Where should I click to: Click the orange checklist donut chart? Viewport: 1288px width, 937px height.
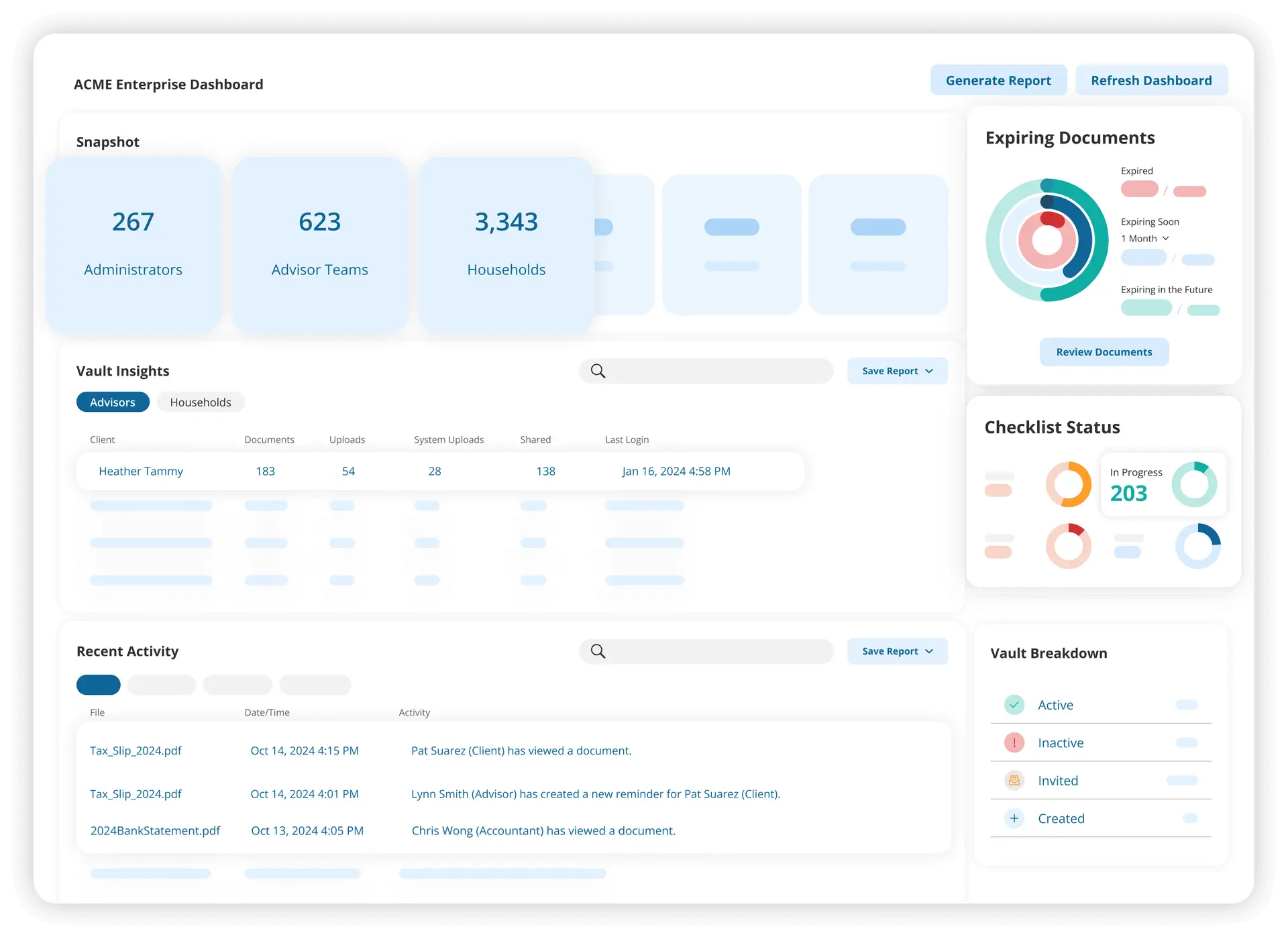point(1068,484)
